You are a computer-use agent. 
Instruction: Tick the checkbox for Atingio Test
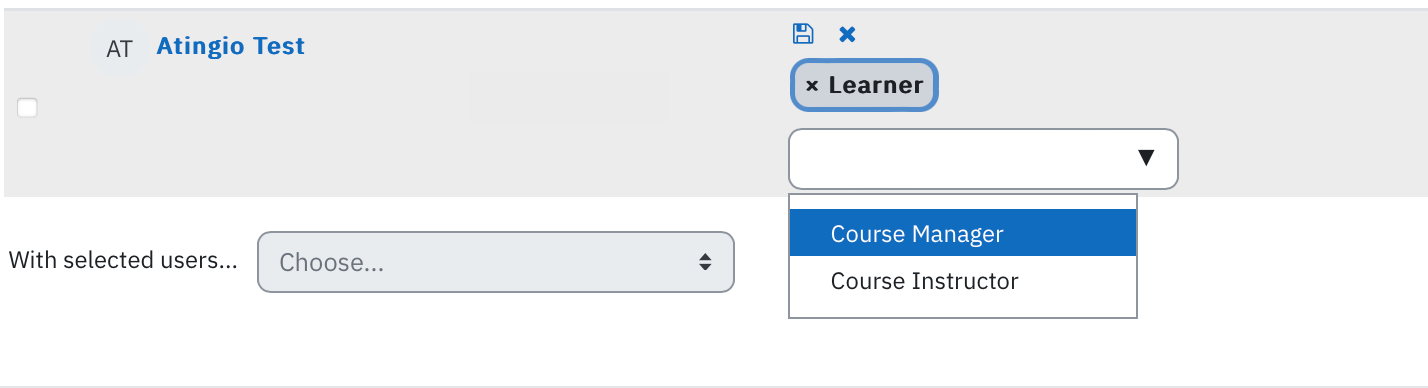click(28, 108)
